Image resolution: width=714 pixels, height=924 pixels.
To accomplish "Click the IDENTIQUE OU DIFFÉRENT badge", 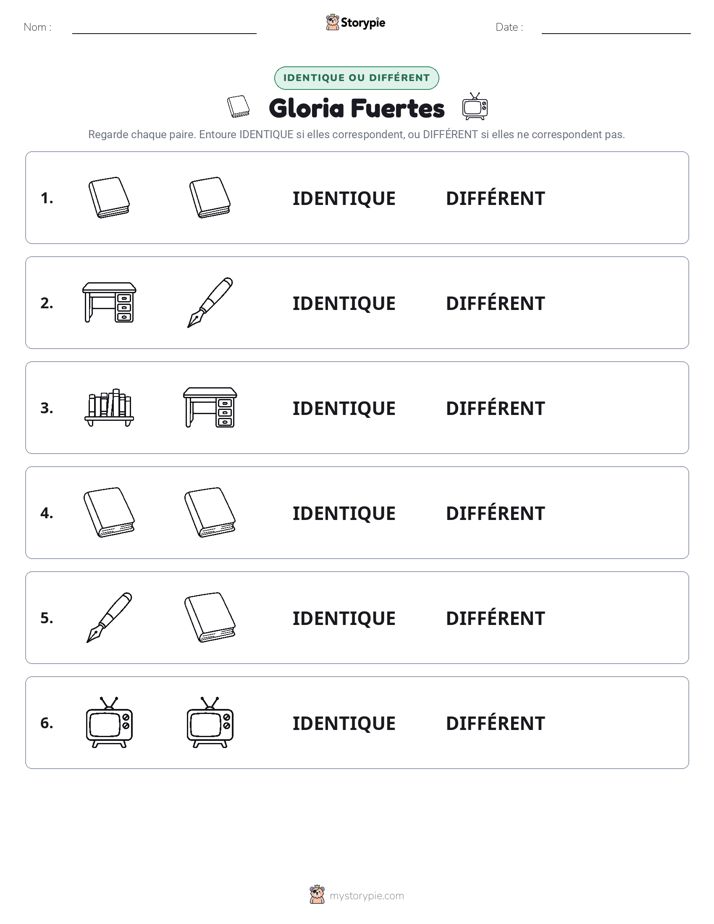I will point(356,78).
